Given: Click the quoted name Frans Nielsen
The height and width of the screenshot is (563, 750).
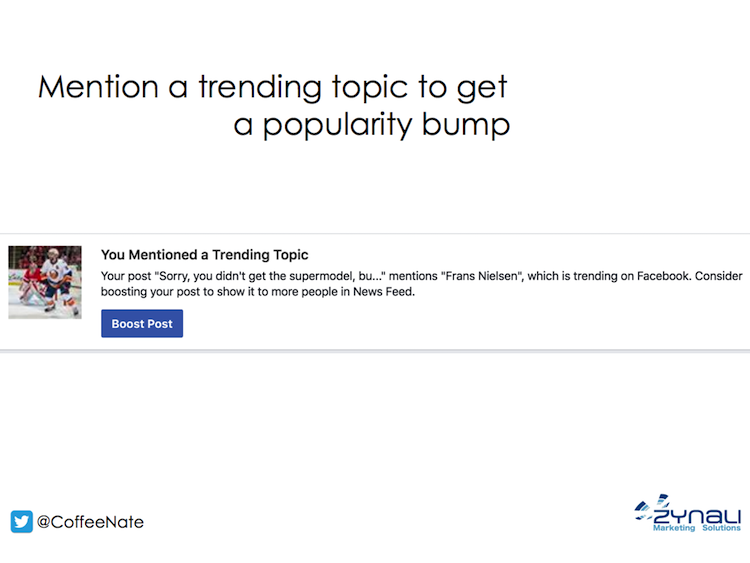Looking at the screenshot, I should (x=482, y=276).
